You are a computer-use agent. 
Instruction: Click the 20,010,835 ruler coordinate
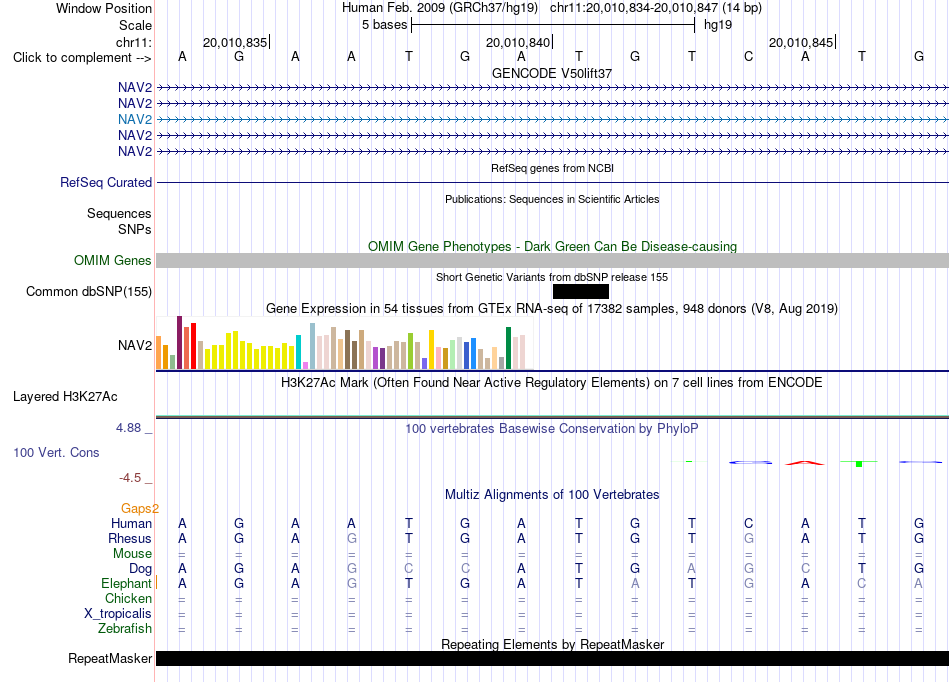coord(235,42)
